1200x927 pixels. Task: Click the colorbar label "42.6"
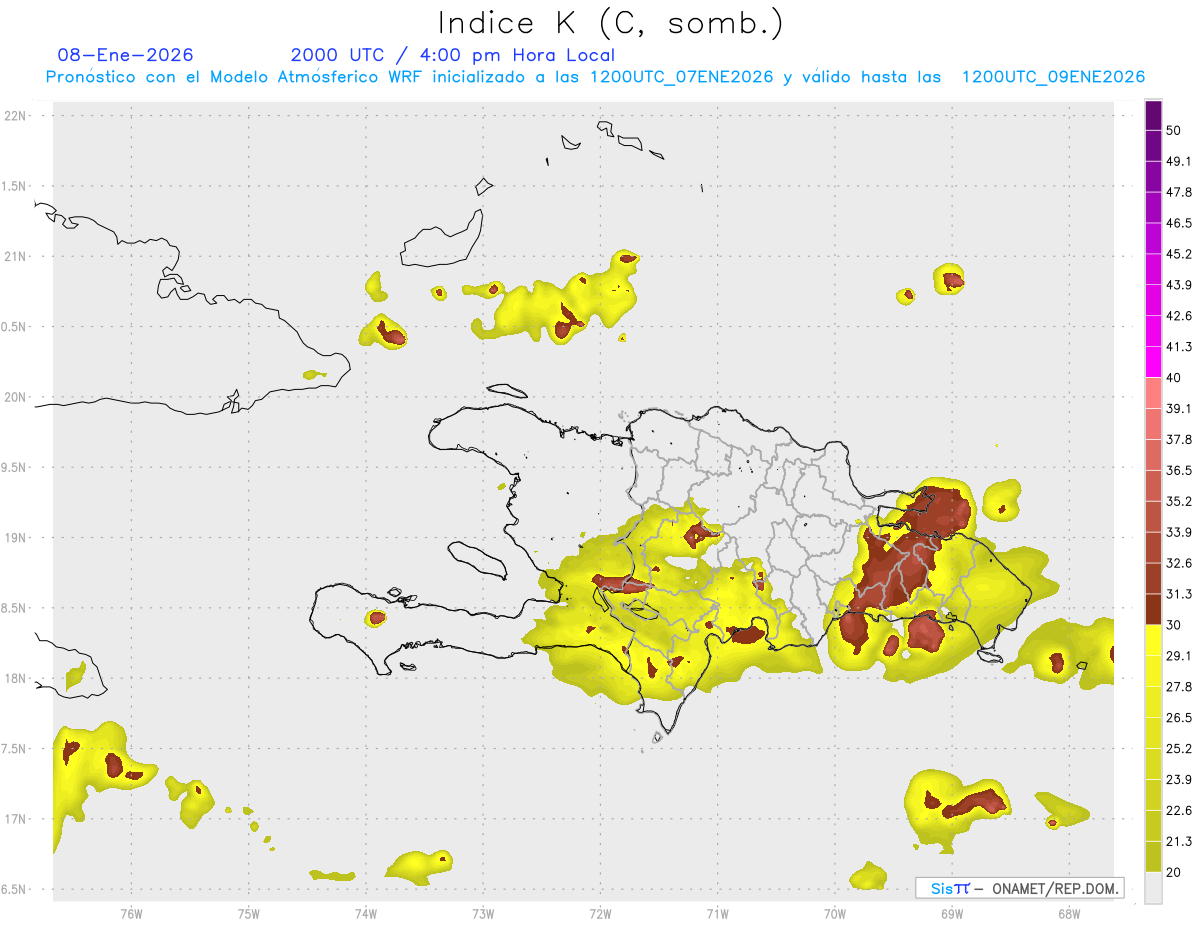coord(1179,316)
